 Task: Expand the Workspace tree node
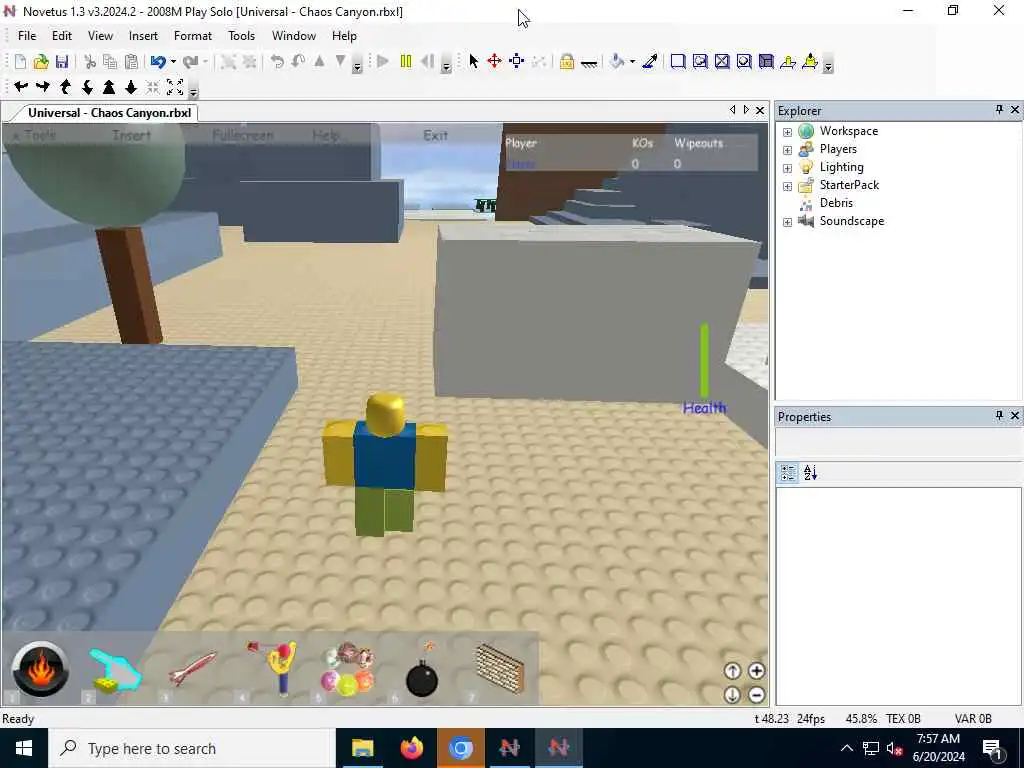[x=788, y=132]
